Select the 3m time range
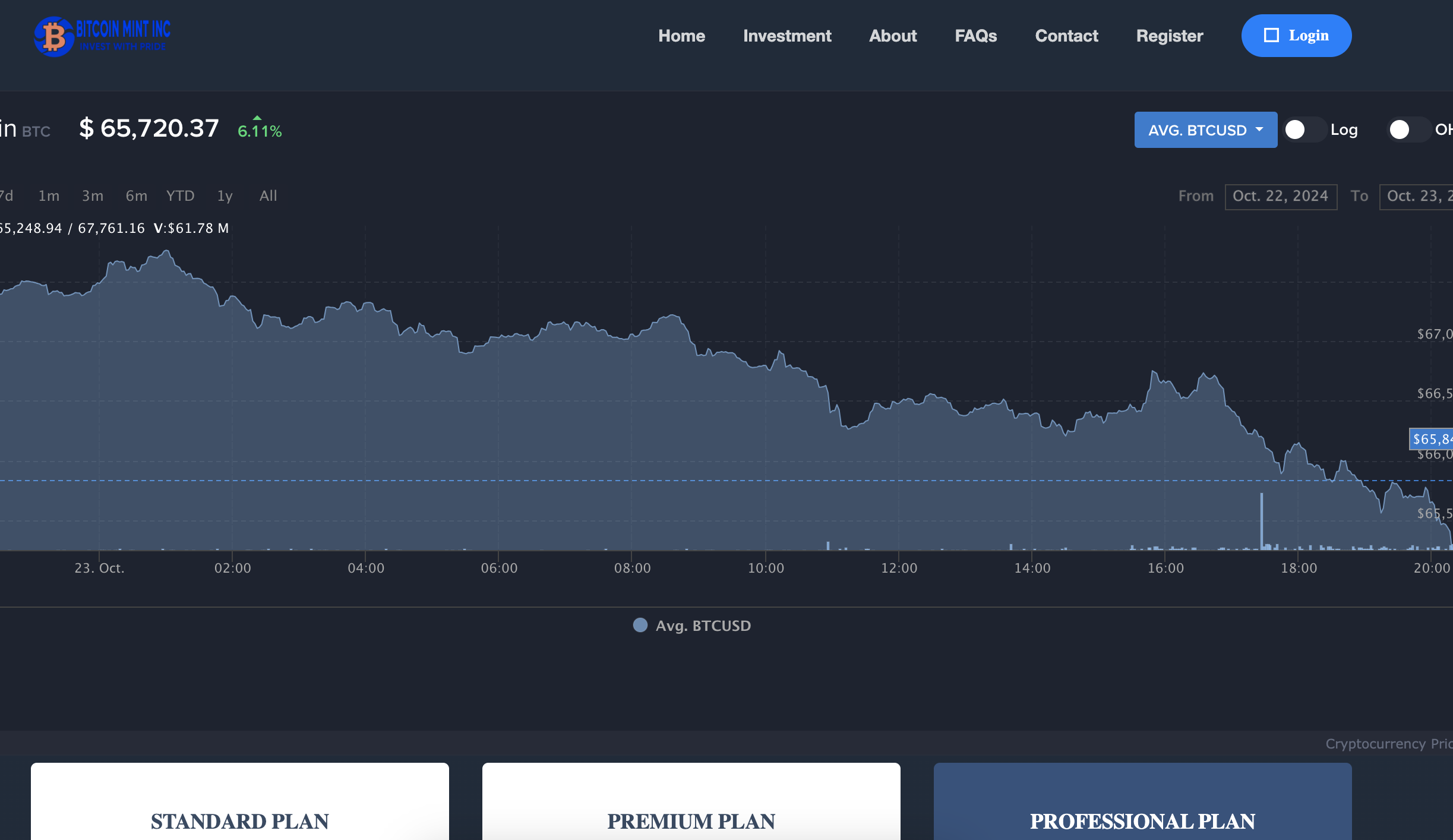1453x840 pixels. 93,195
